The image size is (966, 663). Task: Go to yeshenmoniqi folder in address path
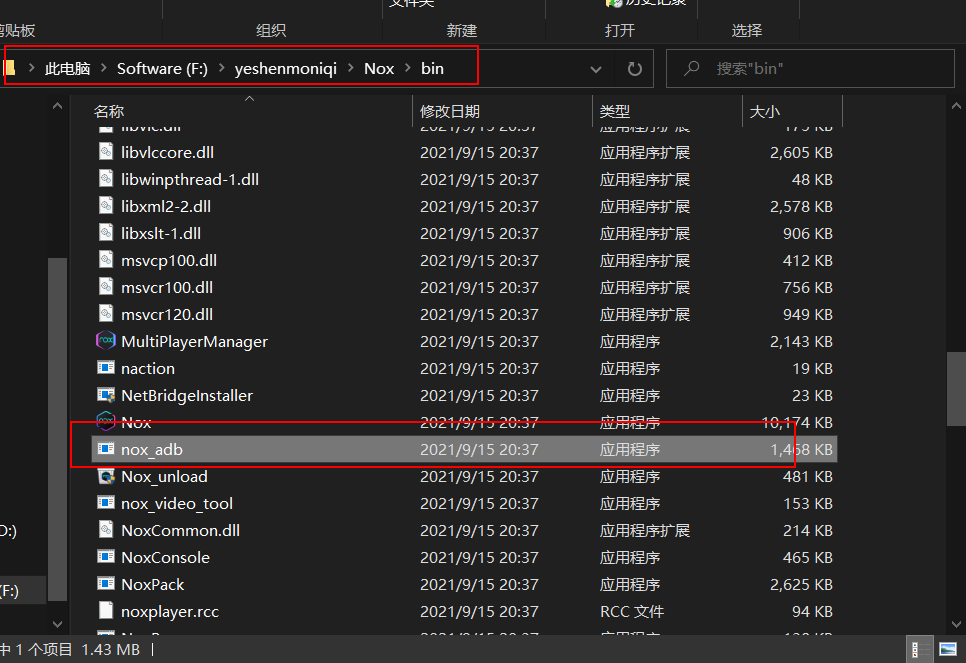click(286, 68)
